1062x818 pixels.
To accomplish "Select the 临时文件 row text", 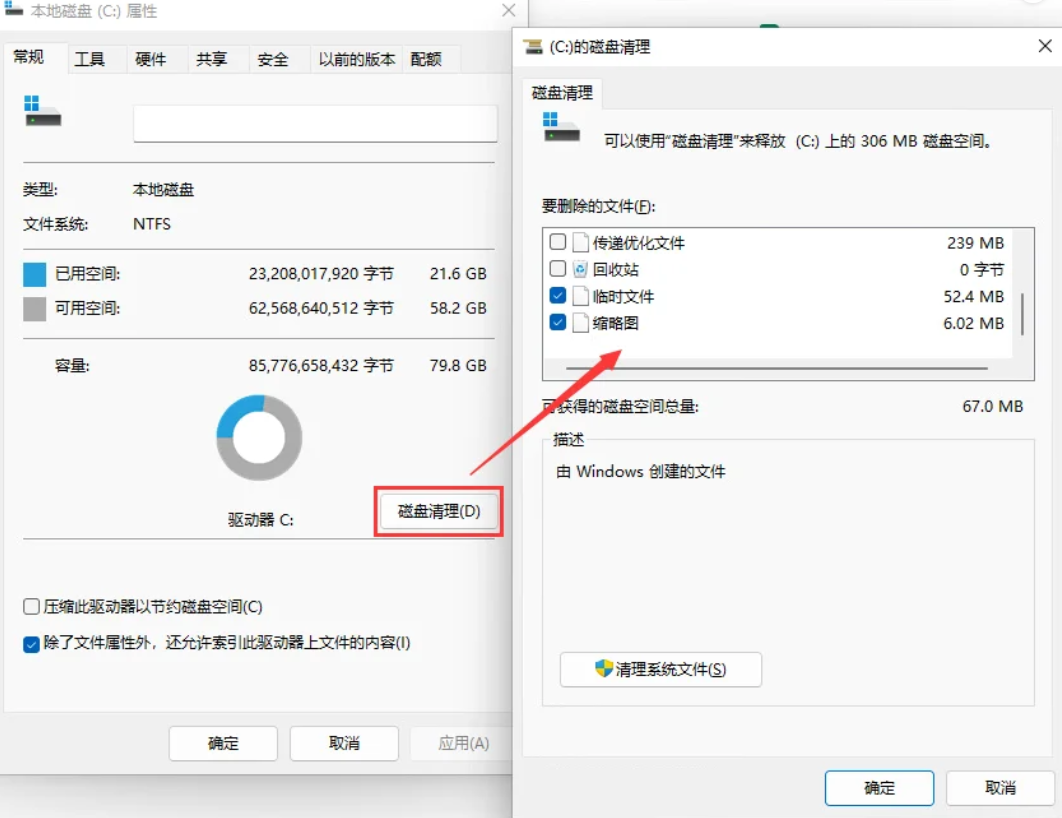I will [x=623, y=297].
